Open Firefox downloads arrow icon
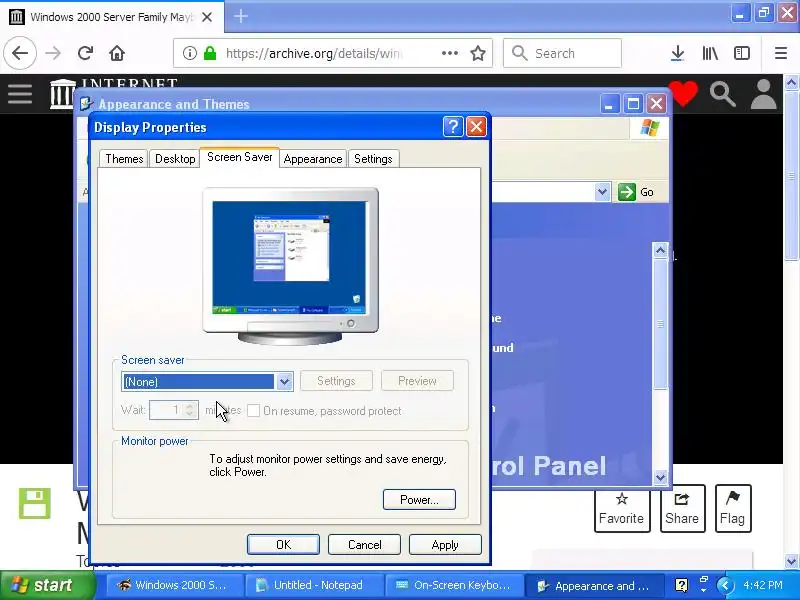Viewport: 800px width, 600px height. coord(677,53)
